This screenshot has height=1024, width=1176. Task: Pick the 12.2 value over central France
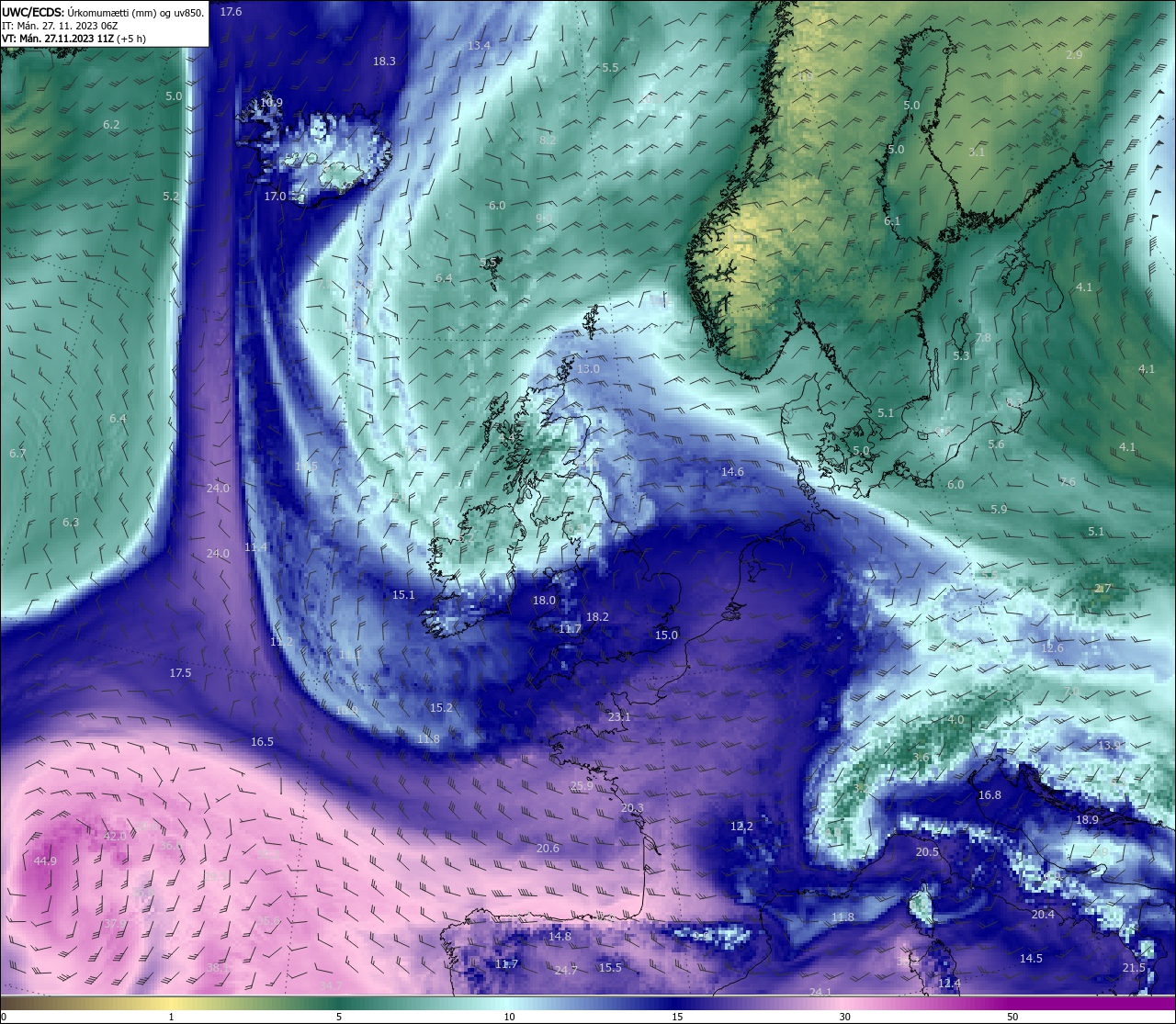741,827
